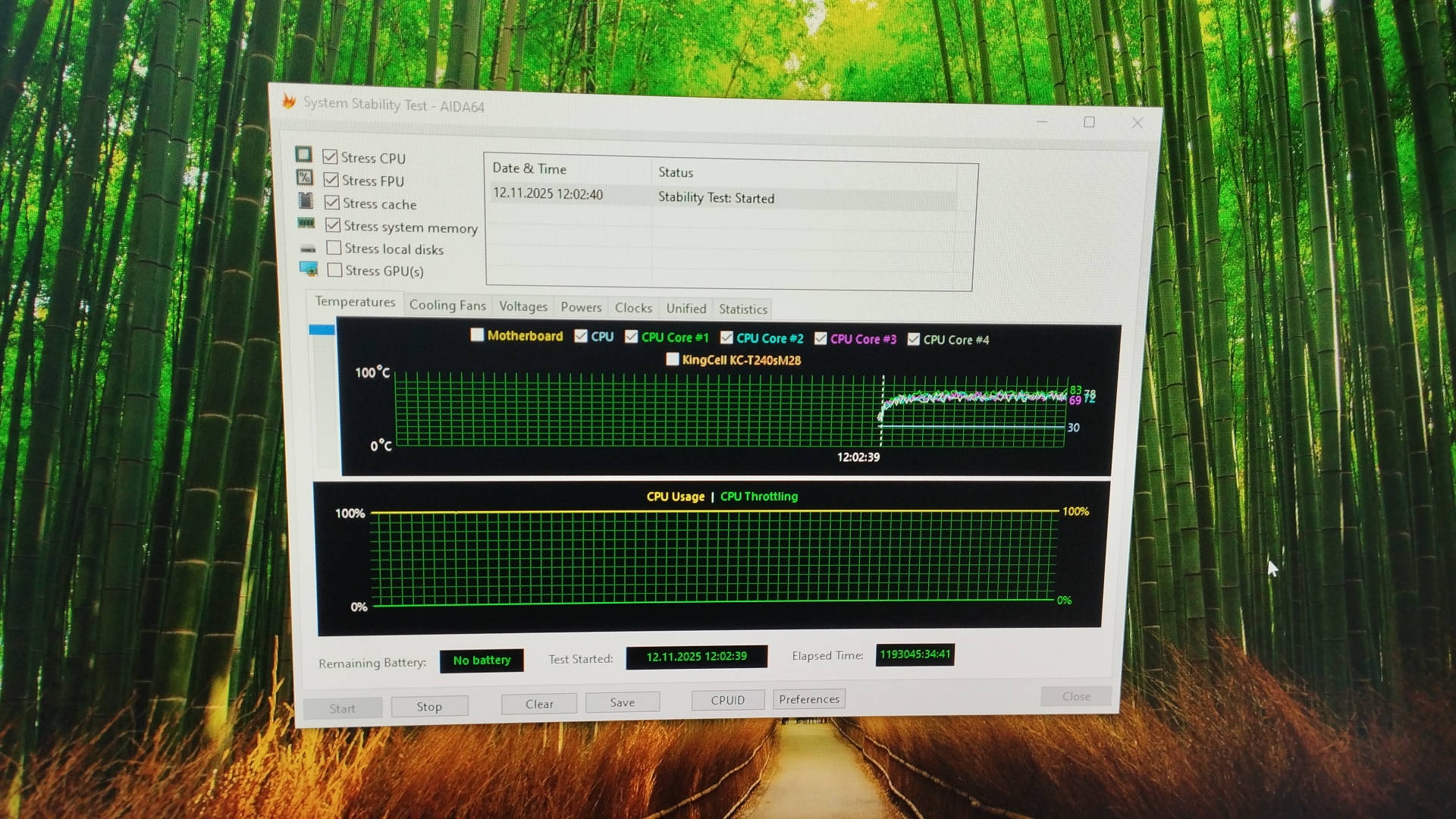Enable Stress GPU(s) checkbox
1456x819 pixels.
(x=334, y=270)
